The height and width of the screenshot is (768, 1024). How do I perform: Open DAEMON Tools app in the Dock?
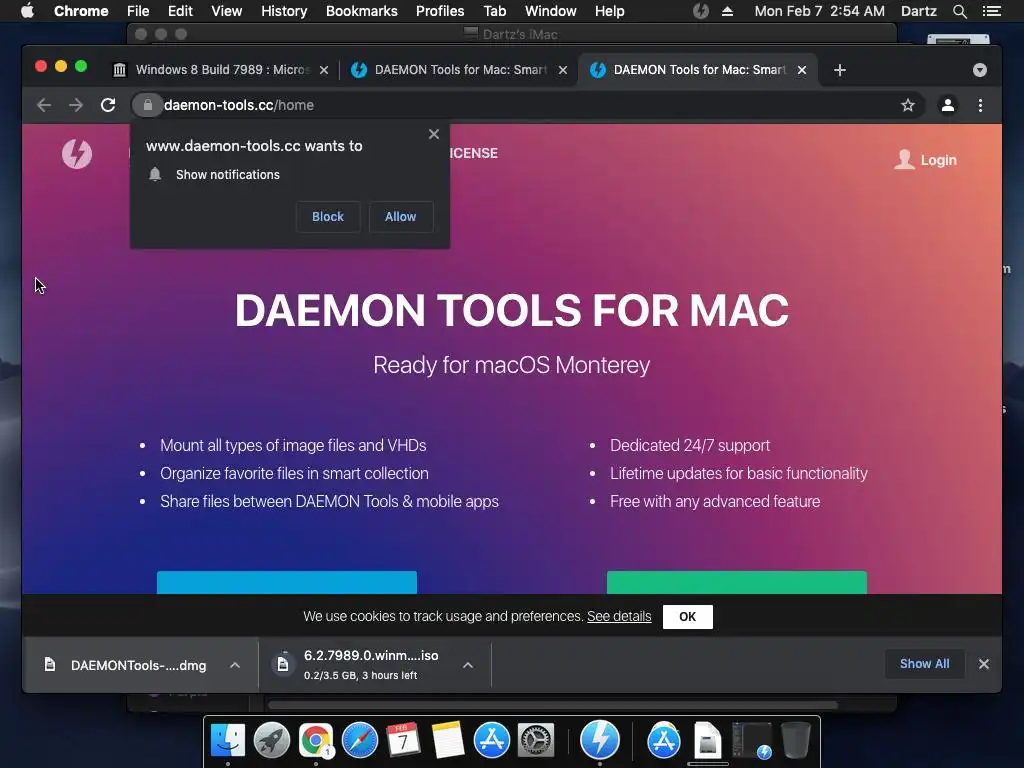600,739
